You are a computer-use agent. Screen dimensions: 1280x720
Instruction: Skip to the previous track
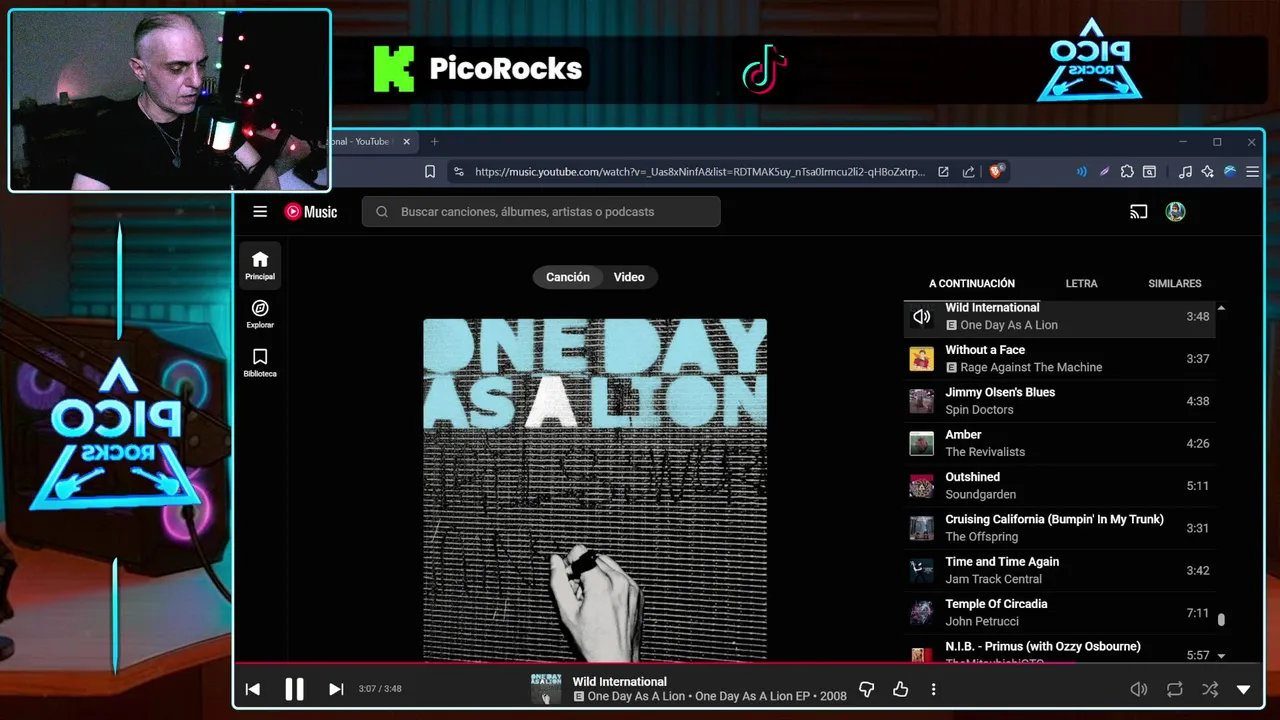[x=253, y=689]
